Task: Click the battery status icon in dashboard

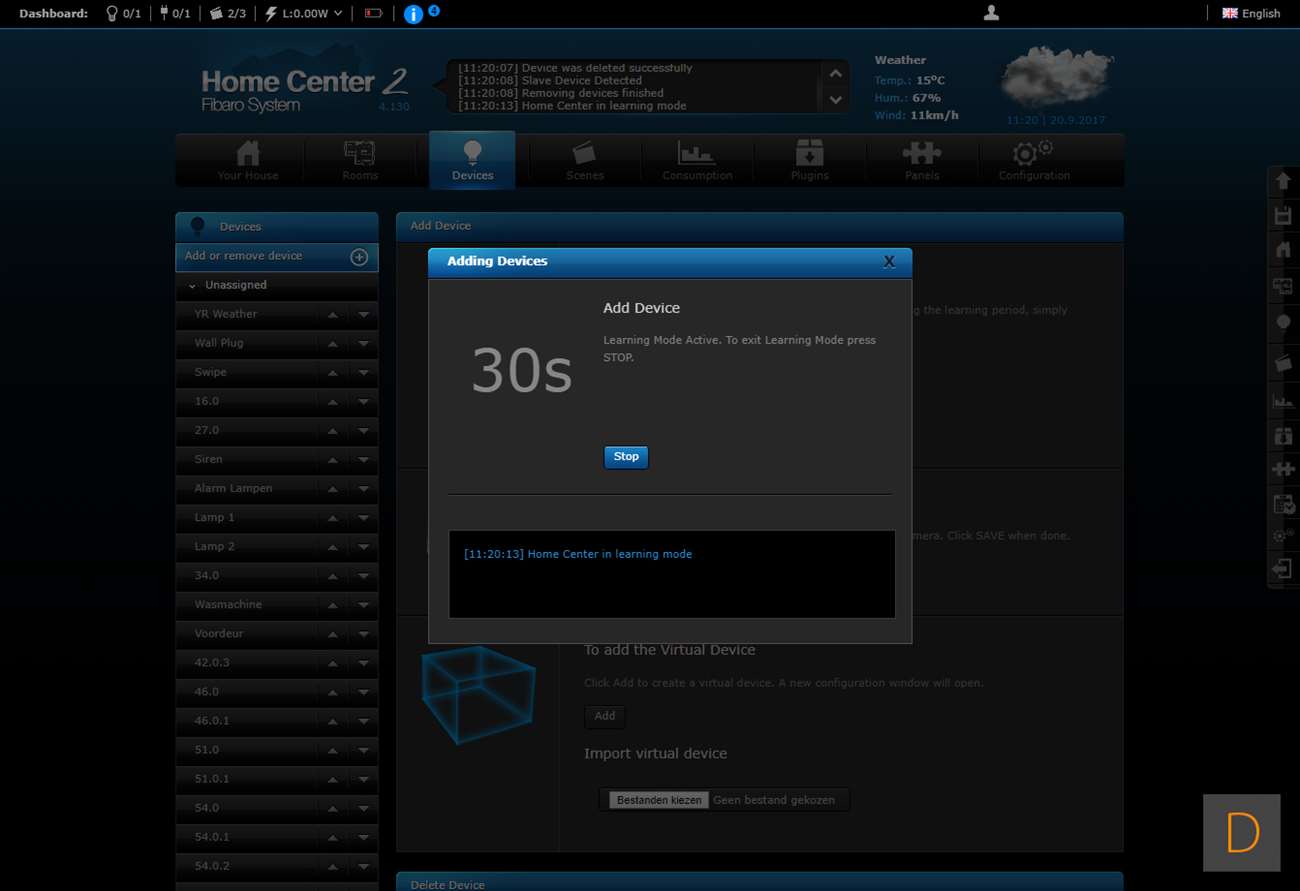Action: tap(373, 14)
